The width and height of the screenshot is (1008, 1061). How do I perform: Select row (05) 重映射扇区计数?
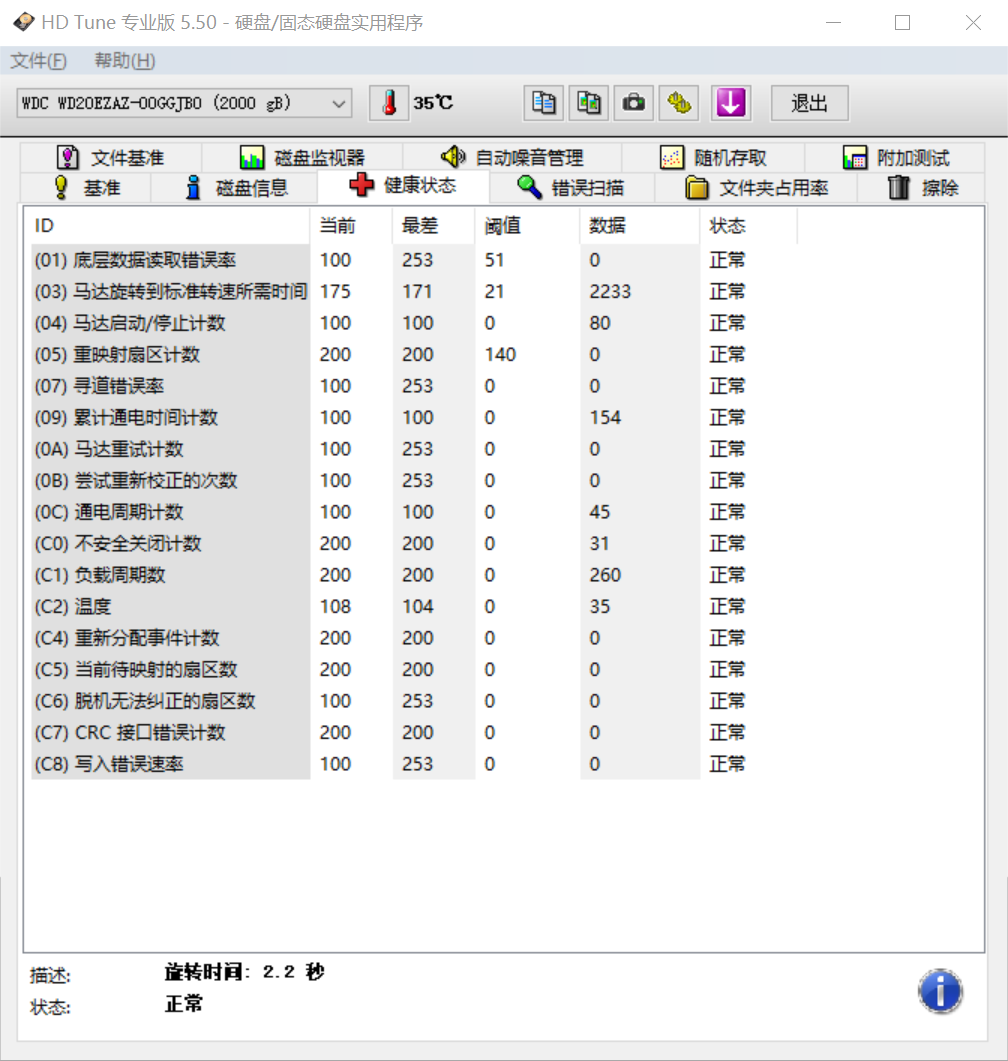pos(413,355)
